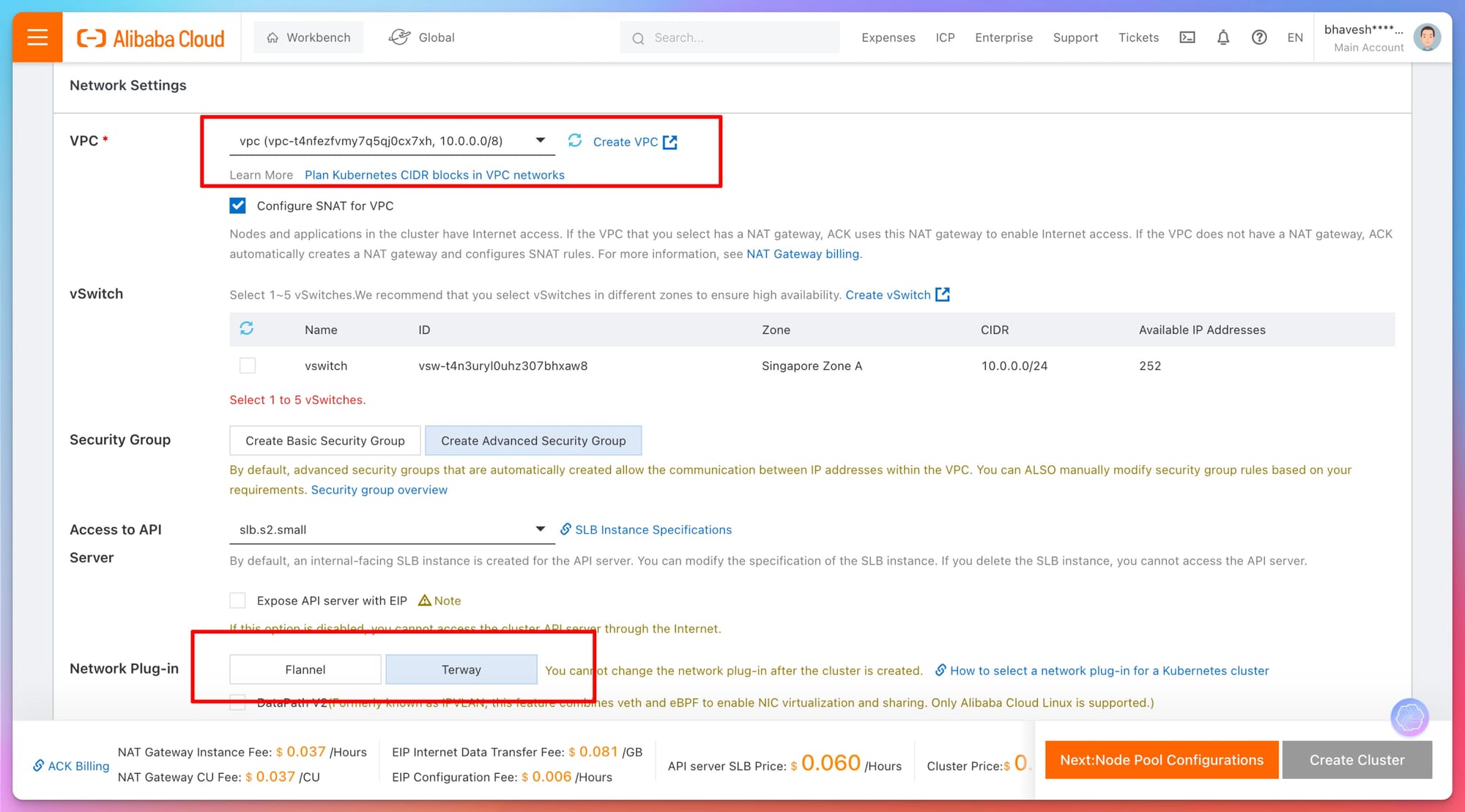Uncheck Configure SNAT for VPC

pos(237,206)
